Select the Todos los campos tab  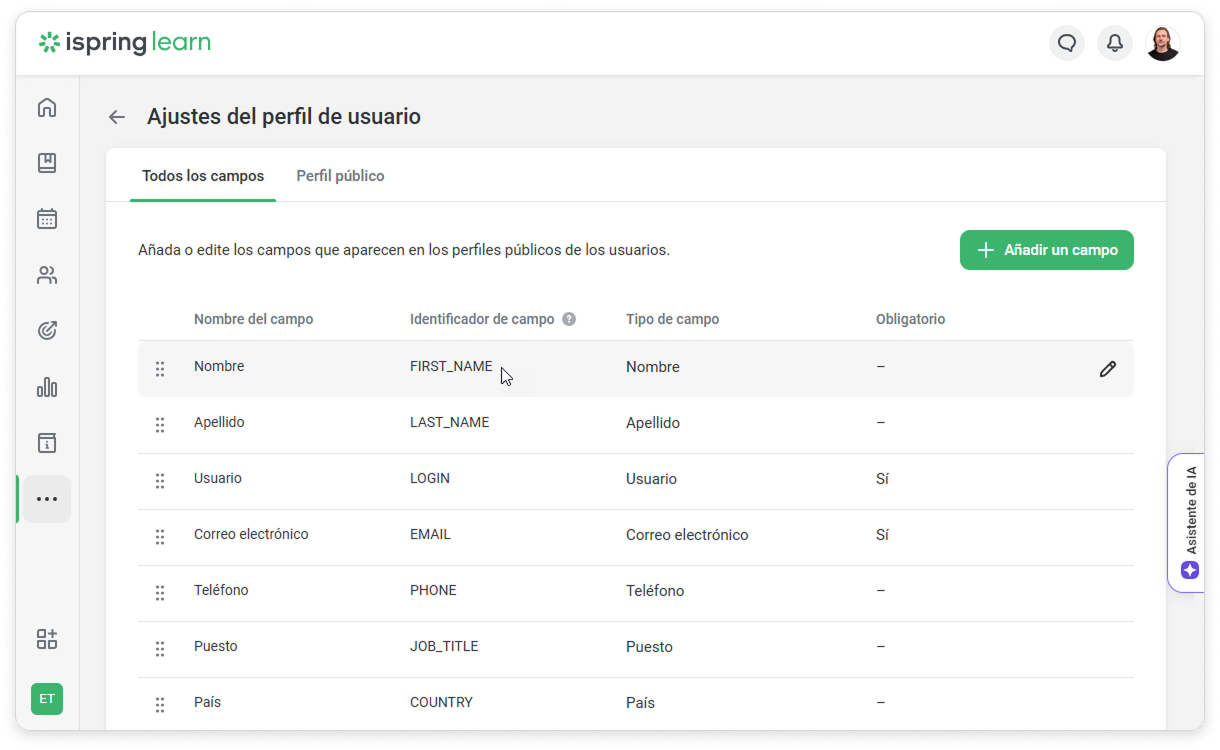tap(203, 176)
